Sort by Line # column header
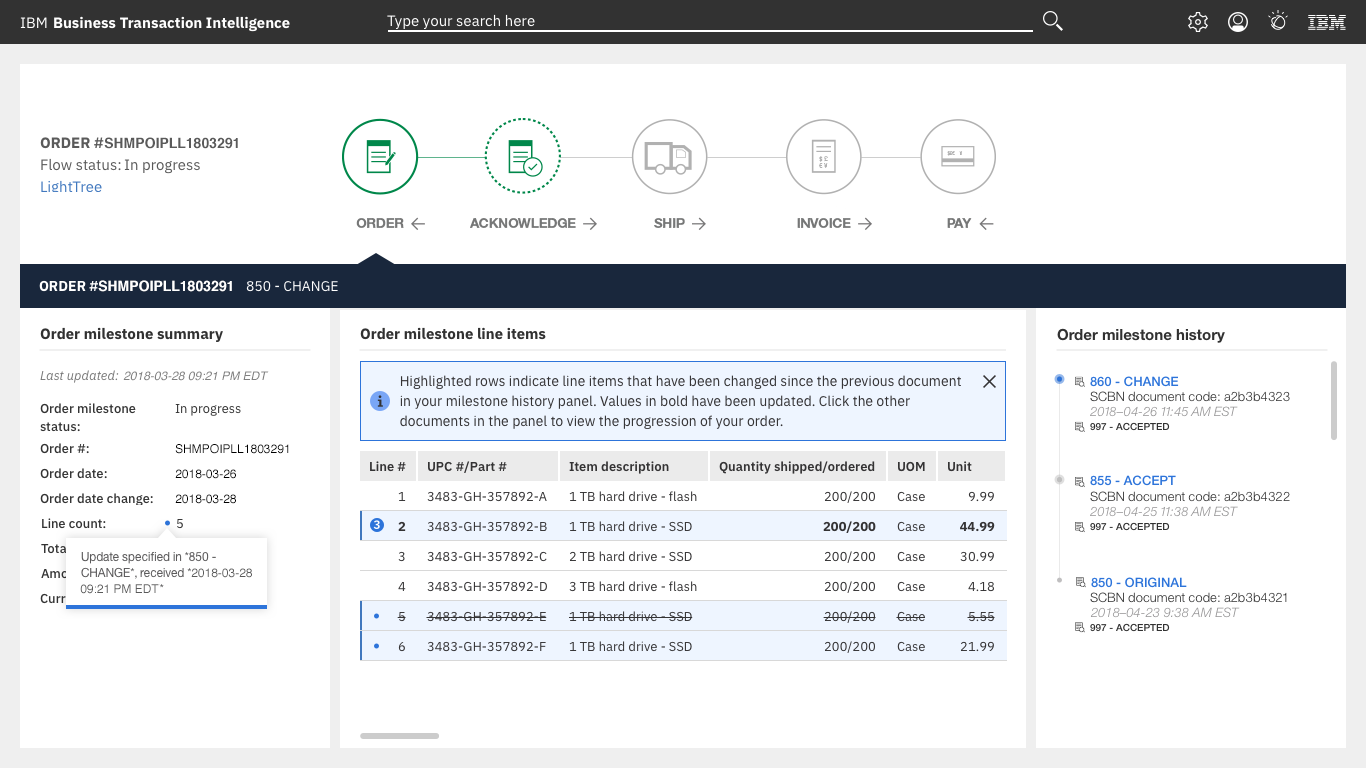Image resolution: width=1366 pixels, height=768 pixels. coord(388,466)
